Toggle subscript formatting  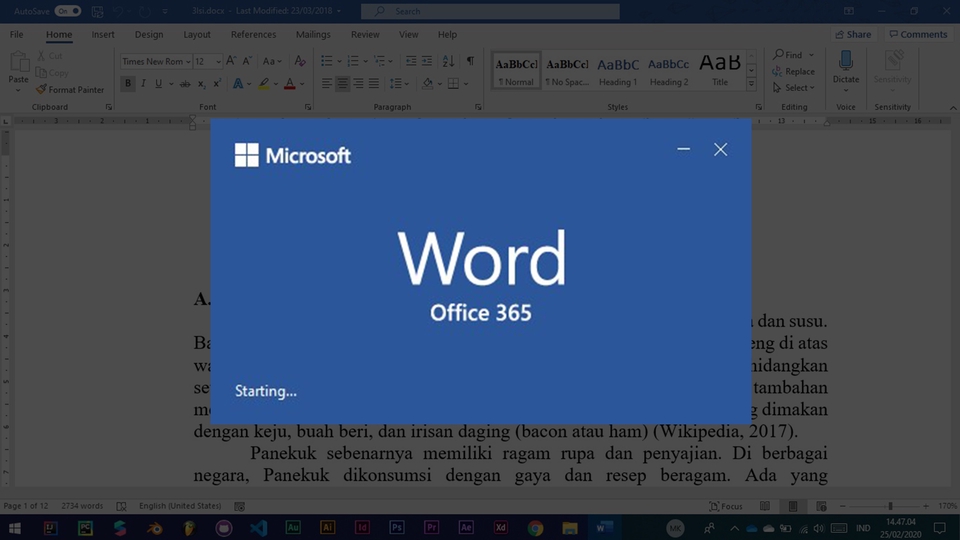[x=201, y=84]
